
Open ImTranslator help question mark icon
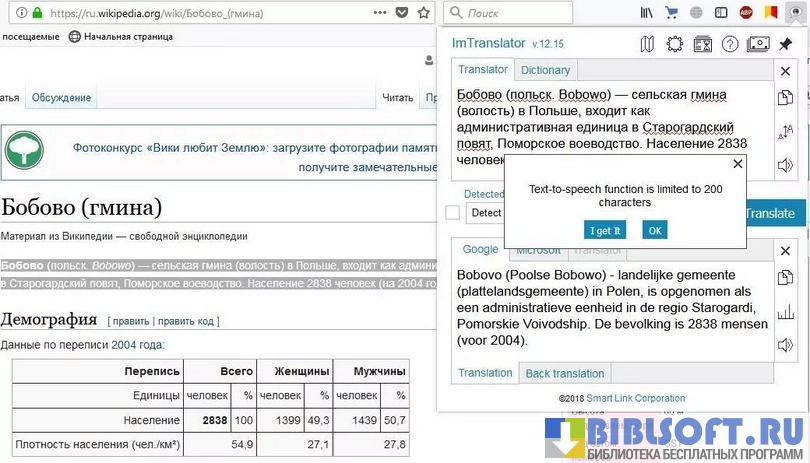click(x=730, y=44)
